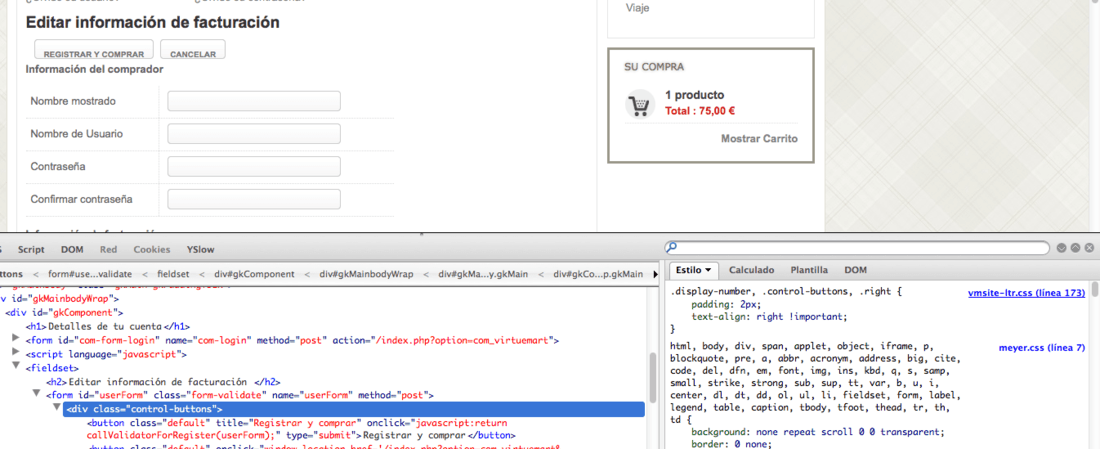Switch to the Calculado tab
This screenshot has height=449, width=1100.
751,270
